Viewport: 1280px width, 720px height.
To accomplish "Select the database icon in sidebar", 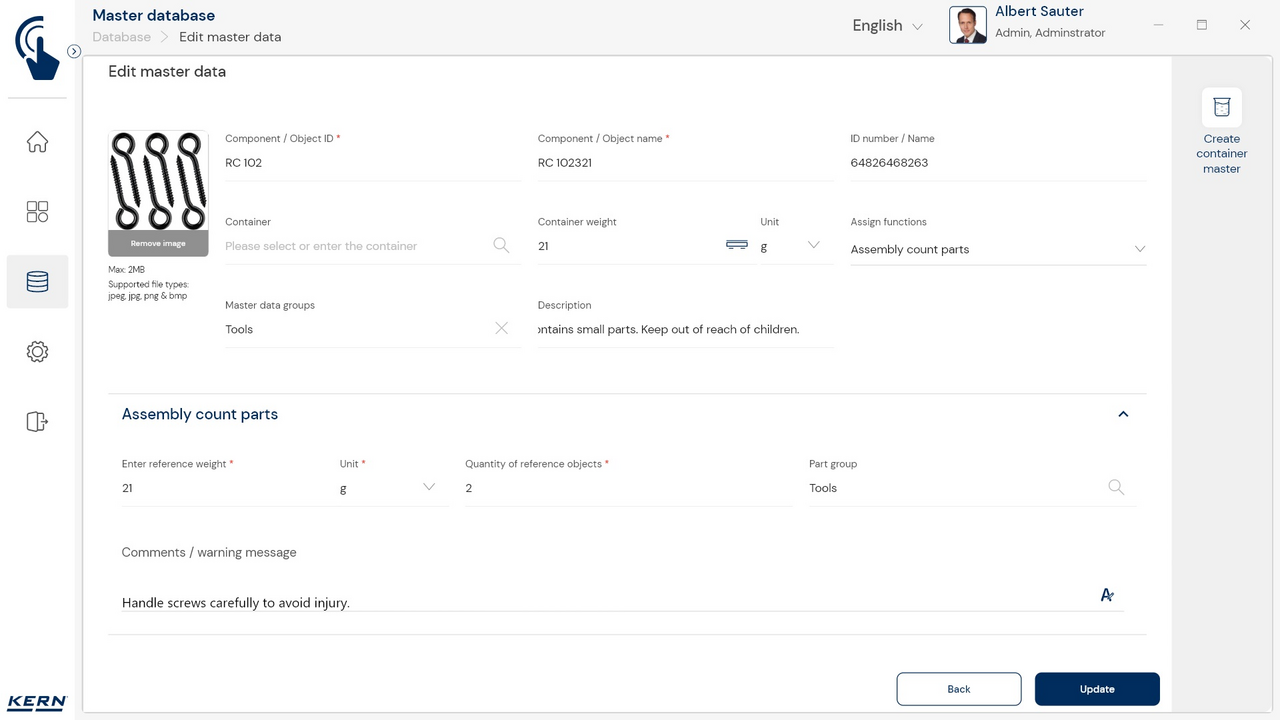I will pos(37,282).
